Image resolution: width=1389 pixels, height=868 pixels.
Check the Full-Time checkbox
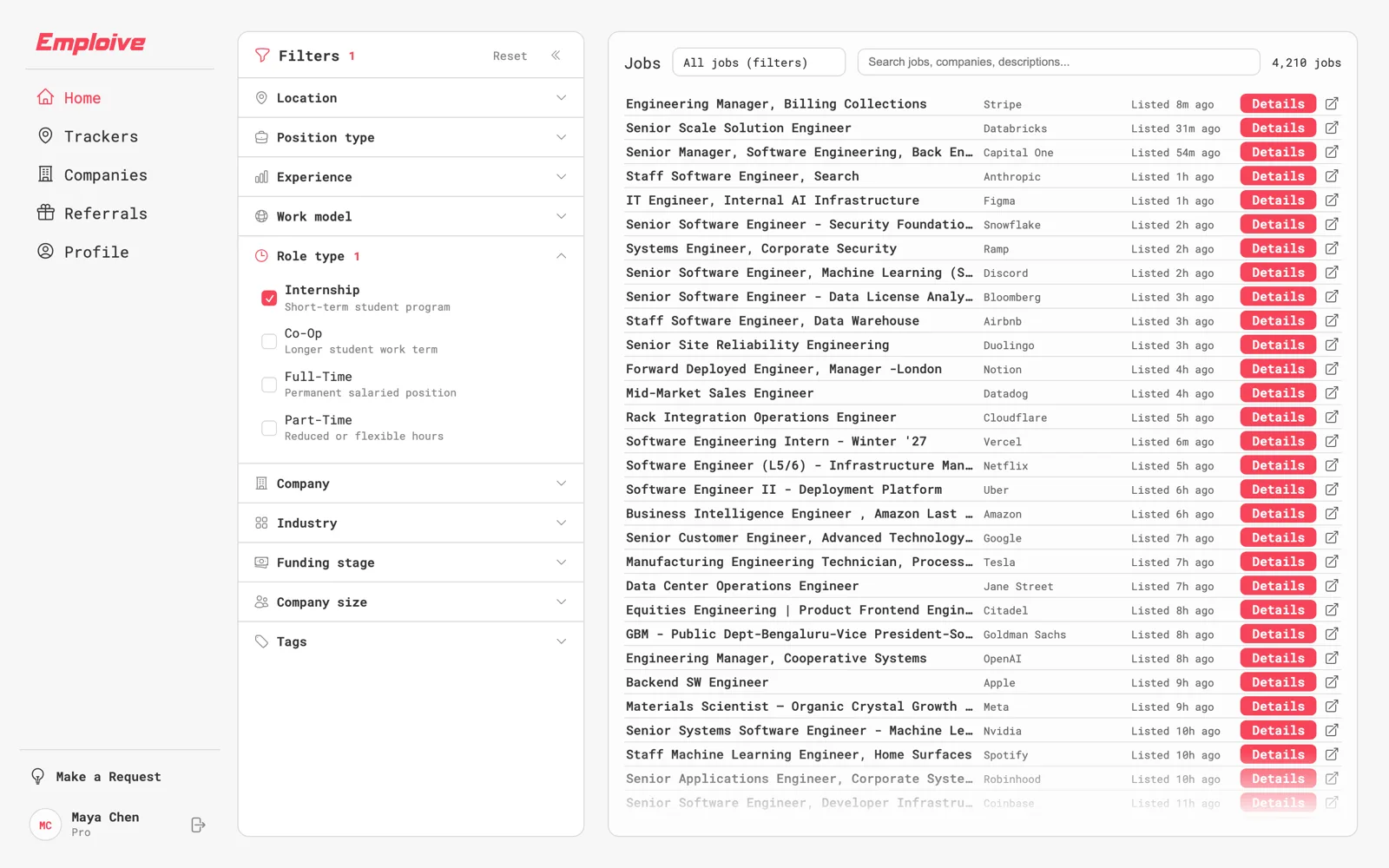[269, 385]
